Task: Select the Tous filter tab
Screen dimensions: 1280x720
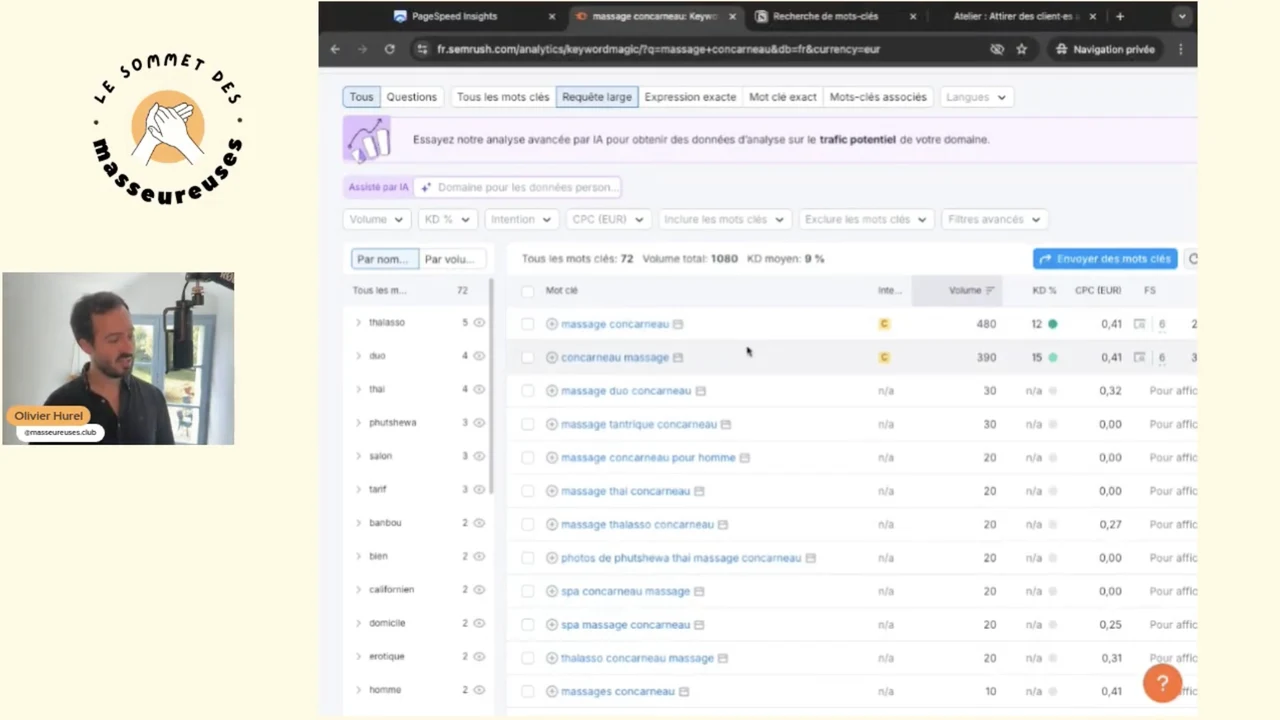Action: [x=361, y=97]
